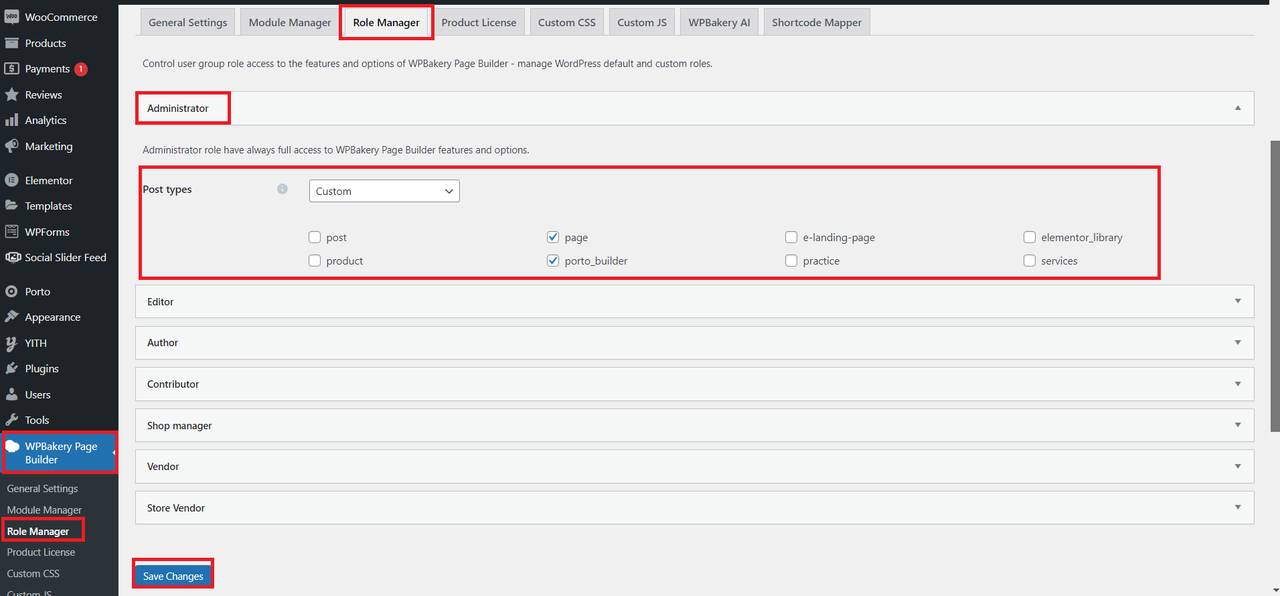The height and width of the screenshot is (596, 1280).
Task: Expand the Shop manager role panel
Action: (694, 425)
